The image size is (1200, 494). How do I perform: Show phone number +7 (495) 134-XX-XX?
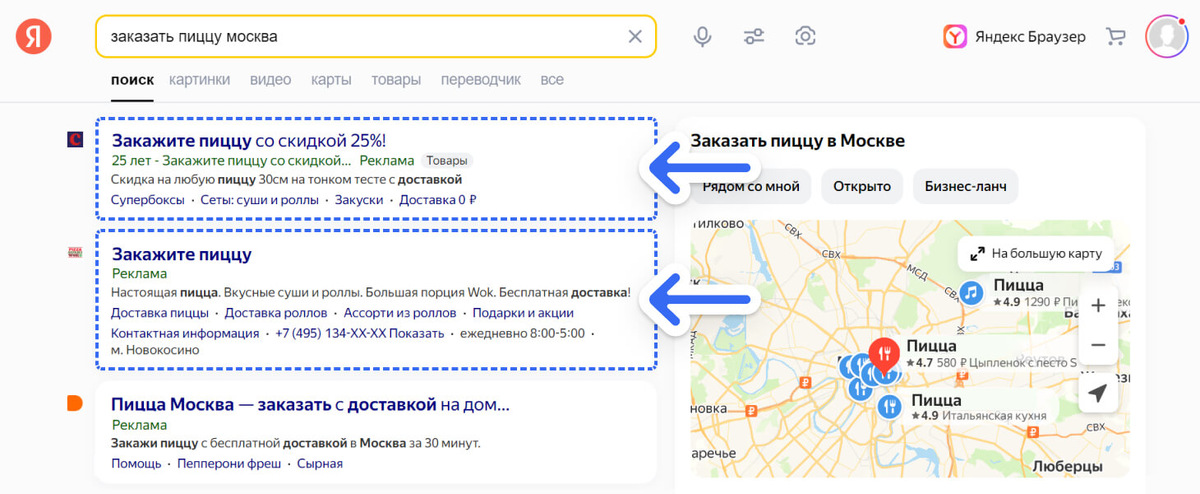click(360, 333)
